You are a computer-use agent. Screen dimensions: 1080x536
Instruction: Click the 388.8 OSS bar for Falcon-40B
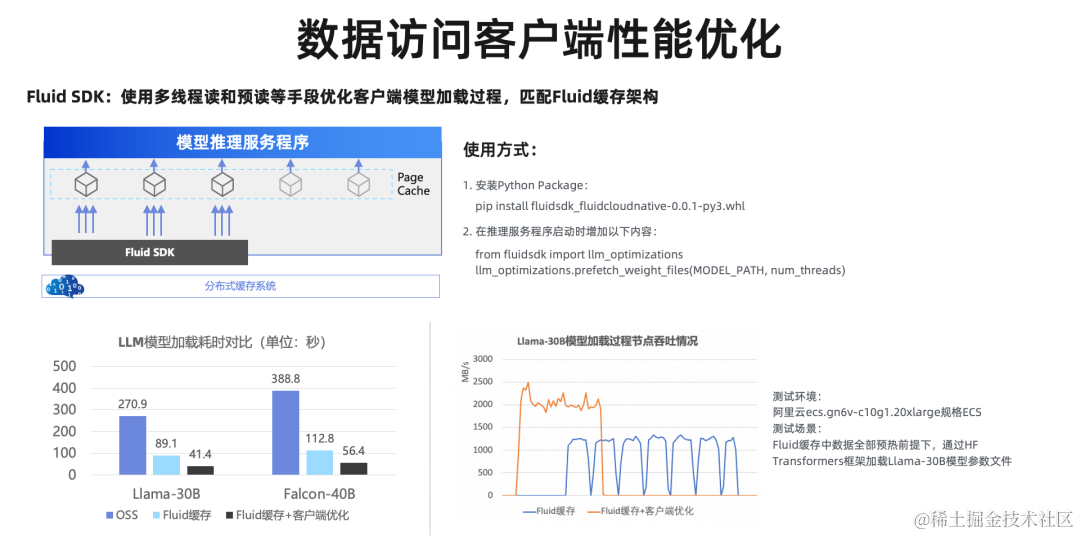point(286,432)
